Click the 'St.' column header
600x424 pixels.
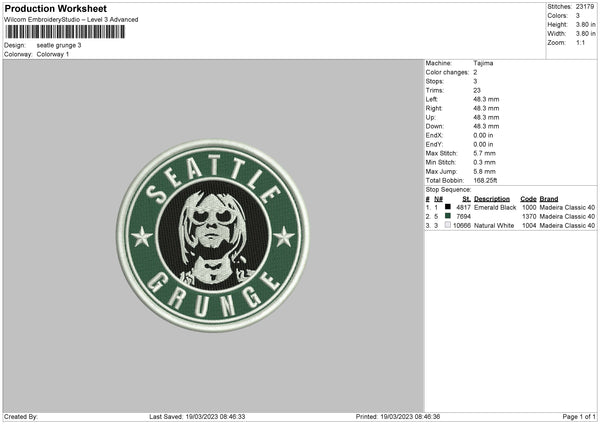coord(466,199)
